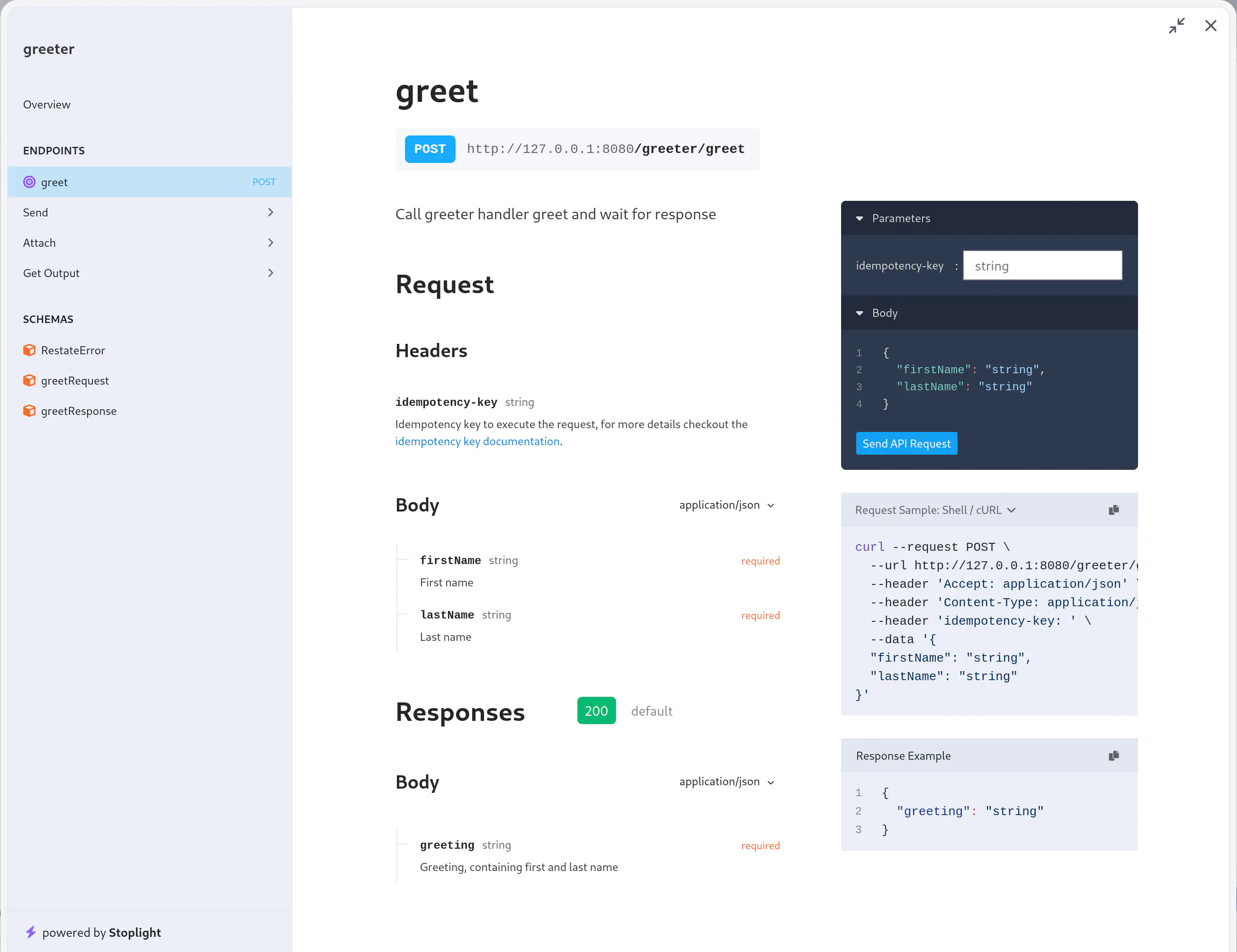1237x952 pixels.
Task: Expand the Get Output endpoints group
Action: pyautogui.click(x=270, y=273)
